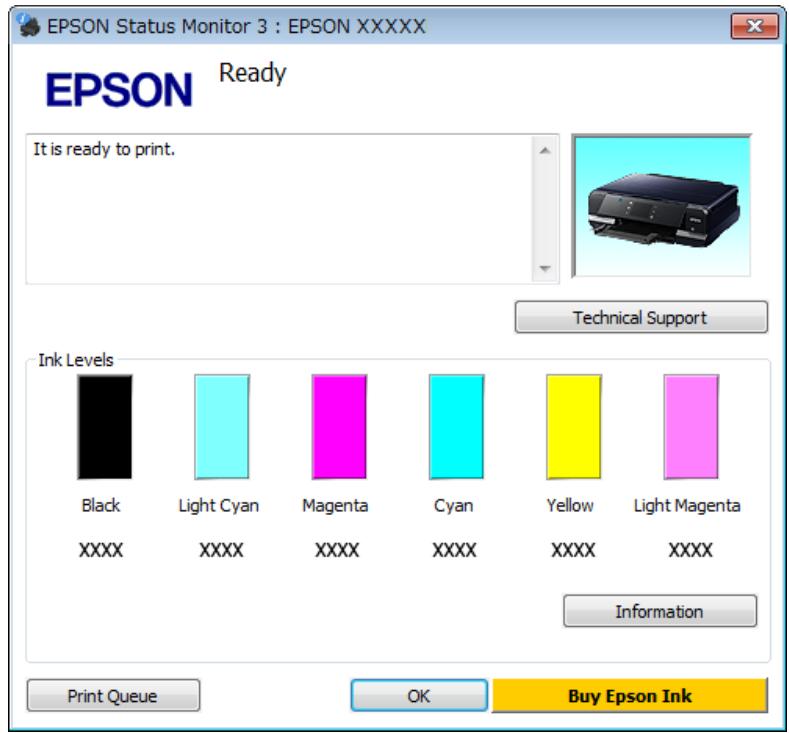Click the 'Magenta' ink label
This screenshot has height=733, width=789.
point(335,506)
